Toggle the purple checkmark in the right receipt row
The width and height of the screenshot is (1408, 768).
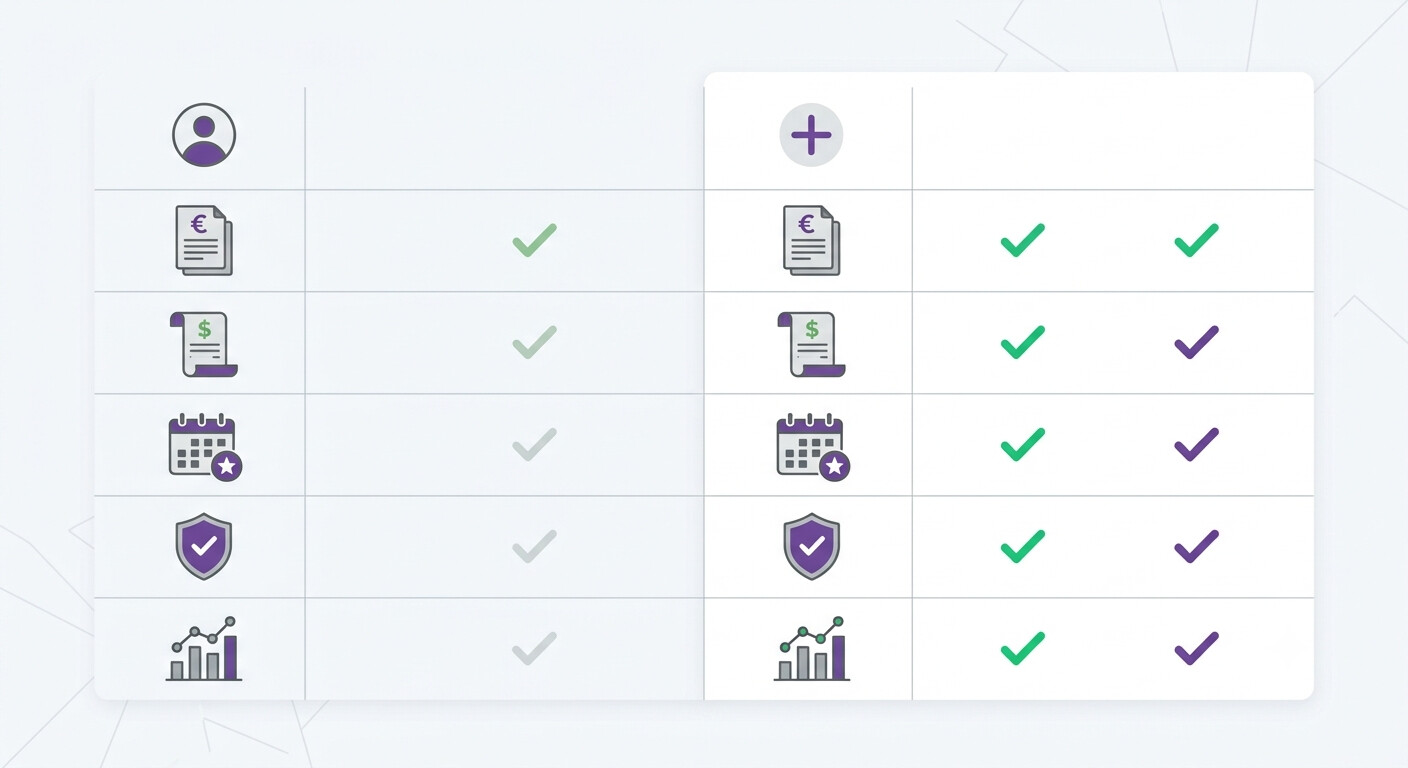[x=1196, y=342]
